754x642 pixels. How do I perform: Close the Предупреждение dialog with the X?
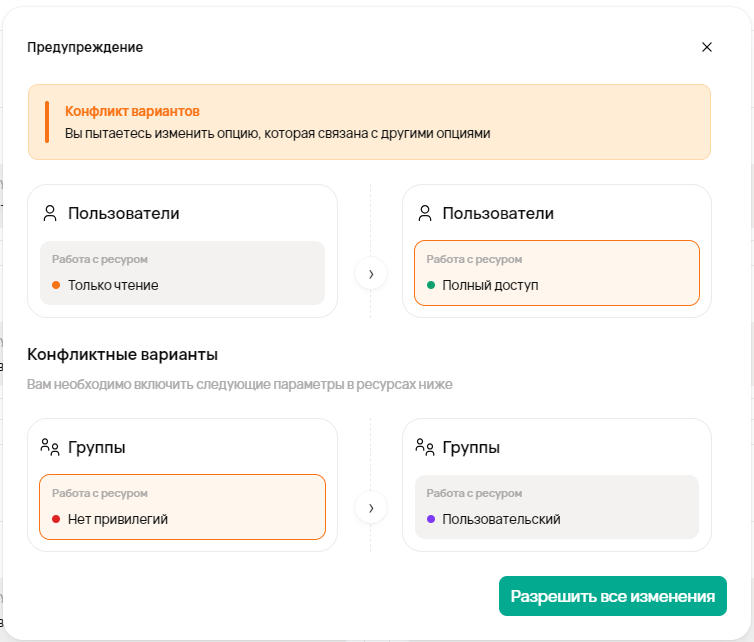[x=707, y=47]
